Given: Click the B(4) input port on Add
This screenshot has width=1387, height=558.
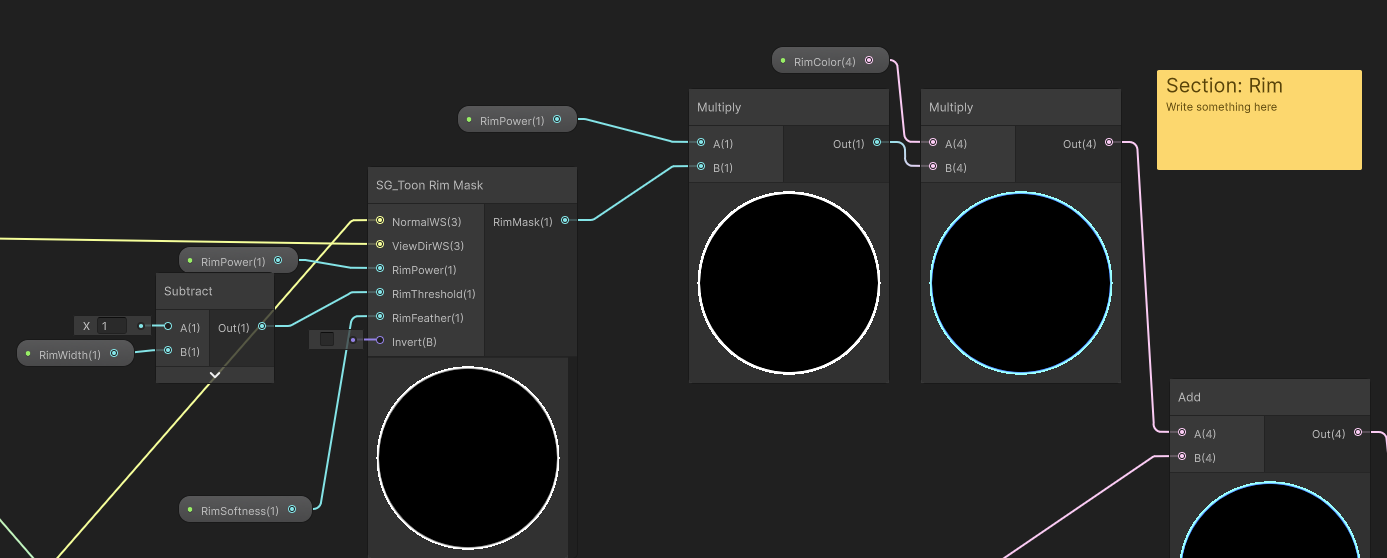Looking at the screenshot, I should 1183,457.
